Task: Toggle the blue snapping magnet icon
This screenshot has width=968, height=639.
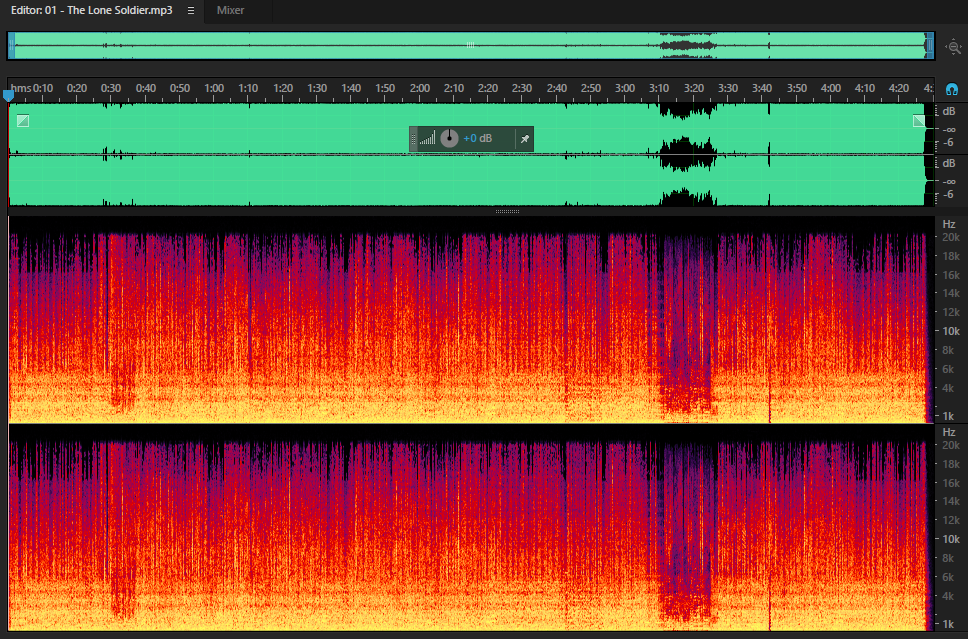Action: point(951,90)
